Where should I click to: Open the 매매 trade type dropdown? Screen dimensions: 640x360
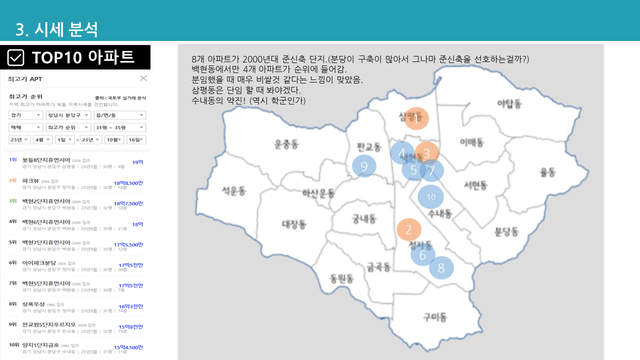point(25,127)
